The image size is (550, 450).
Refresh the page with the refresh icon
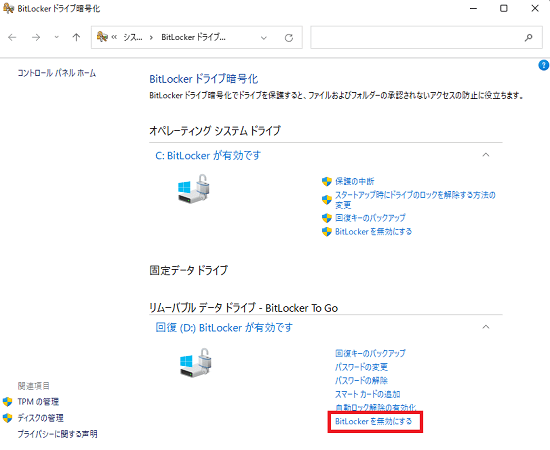(x=289, y=38)
